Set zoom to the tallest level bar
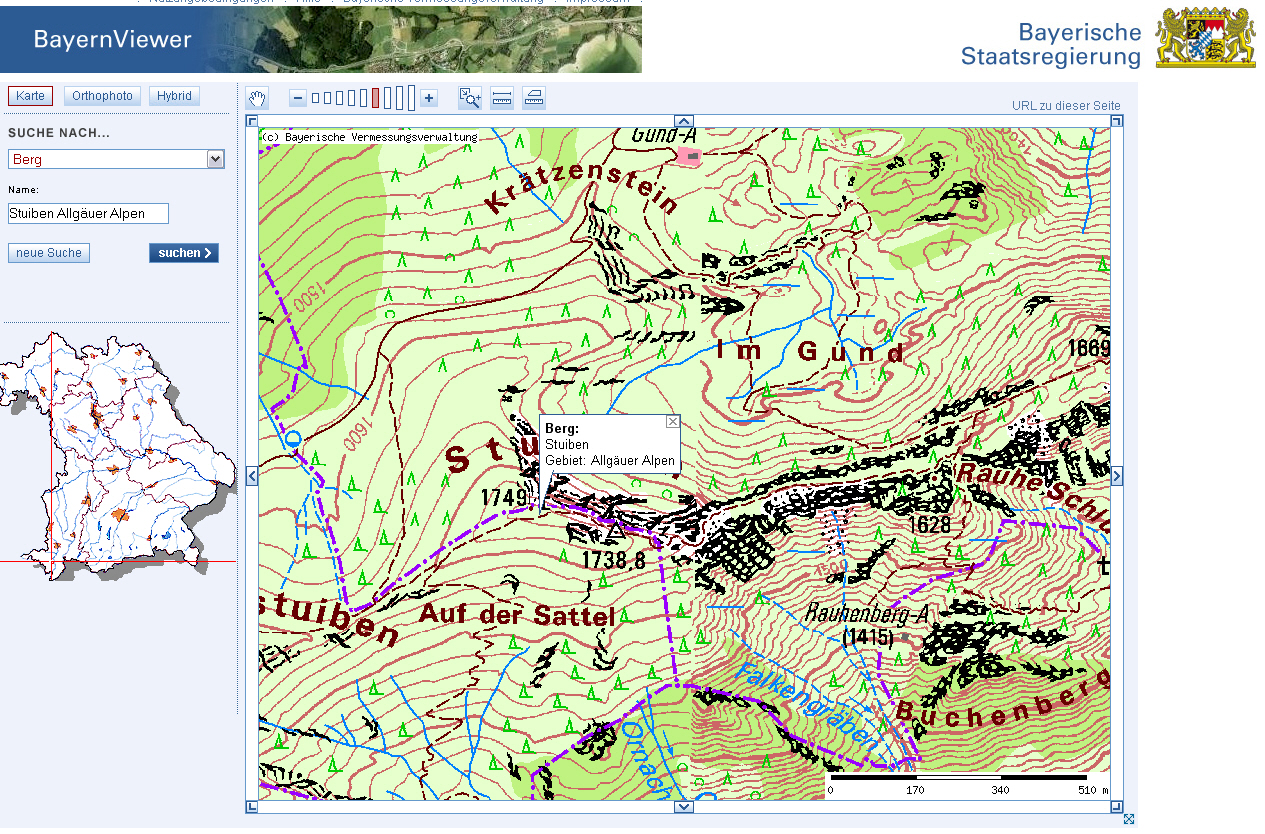This screenshot has height=834, width=1265. pyautogui.click(x=411, y=98)
